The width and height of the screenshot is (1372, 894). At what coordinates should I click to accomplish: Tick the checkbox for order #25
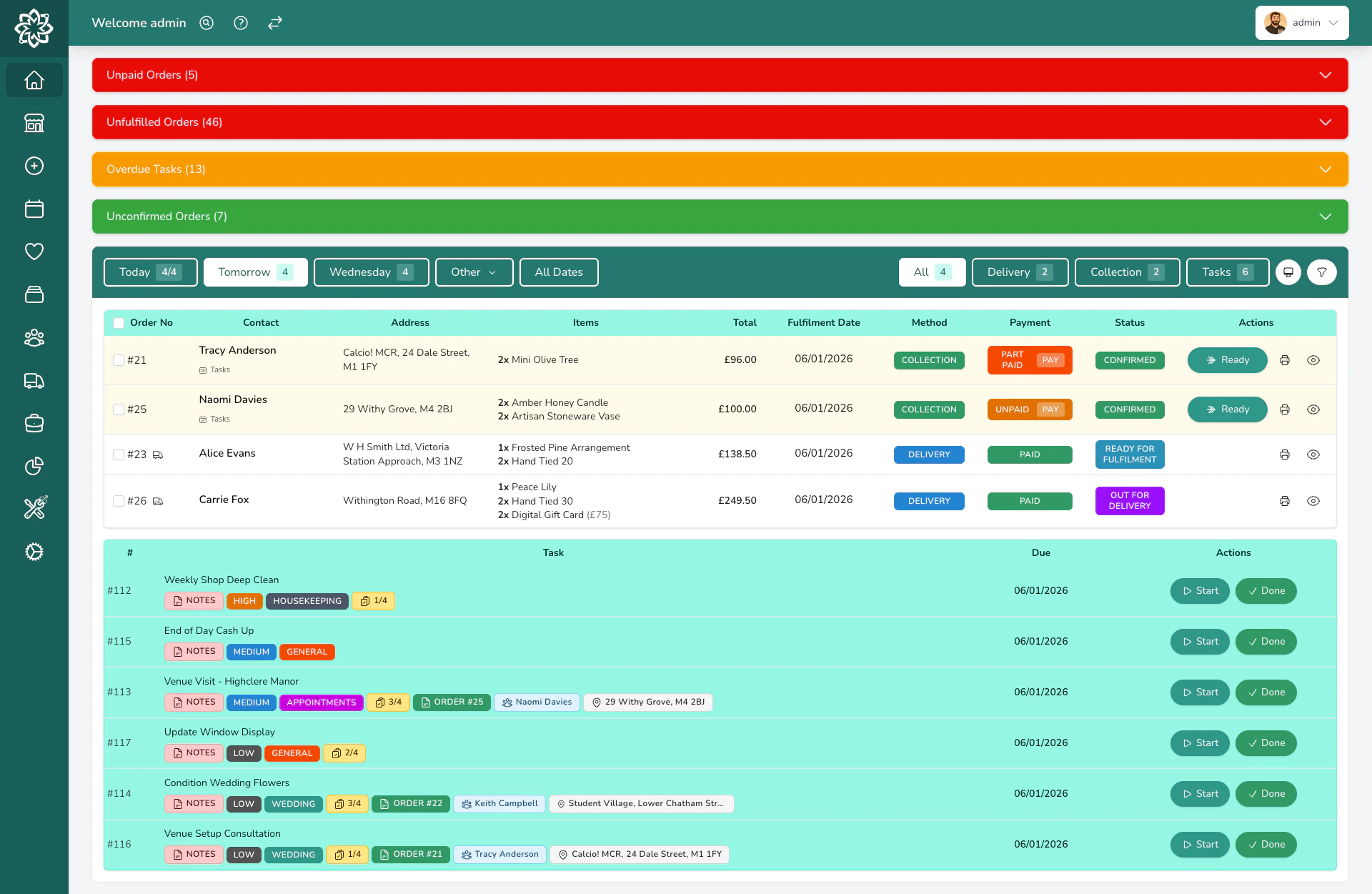(x=119, y=409)
